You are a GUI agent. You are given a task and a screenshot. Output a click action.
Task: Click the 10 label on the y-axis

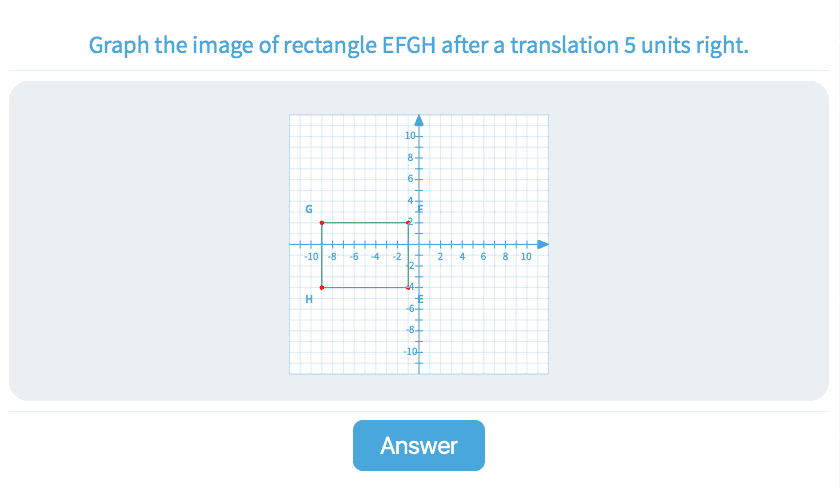tap(410, 136)
